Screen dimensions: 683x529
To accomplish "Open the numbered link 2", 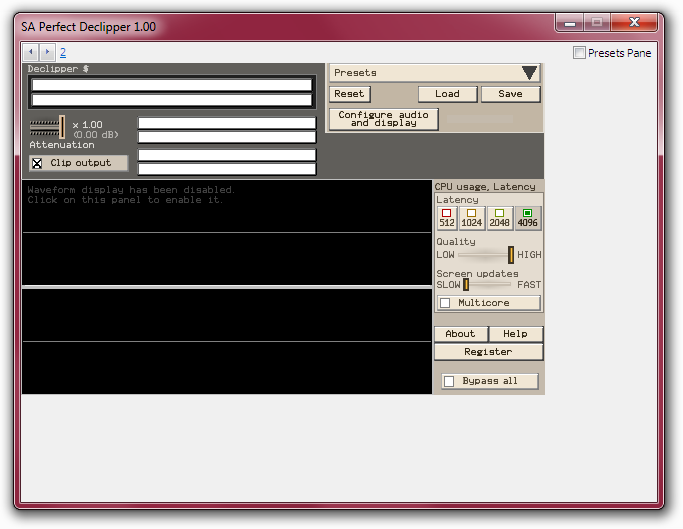I will [63, 53].
